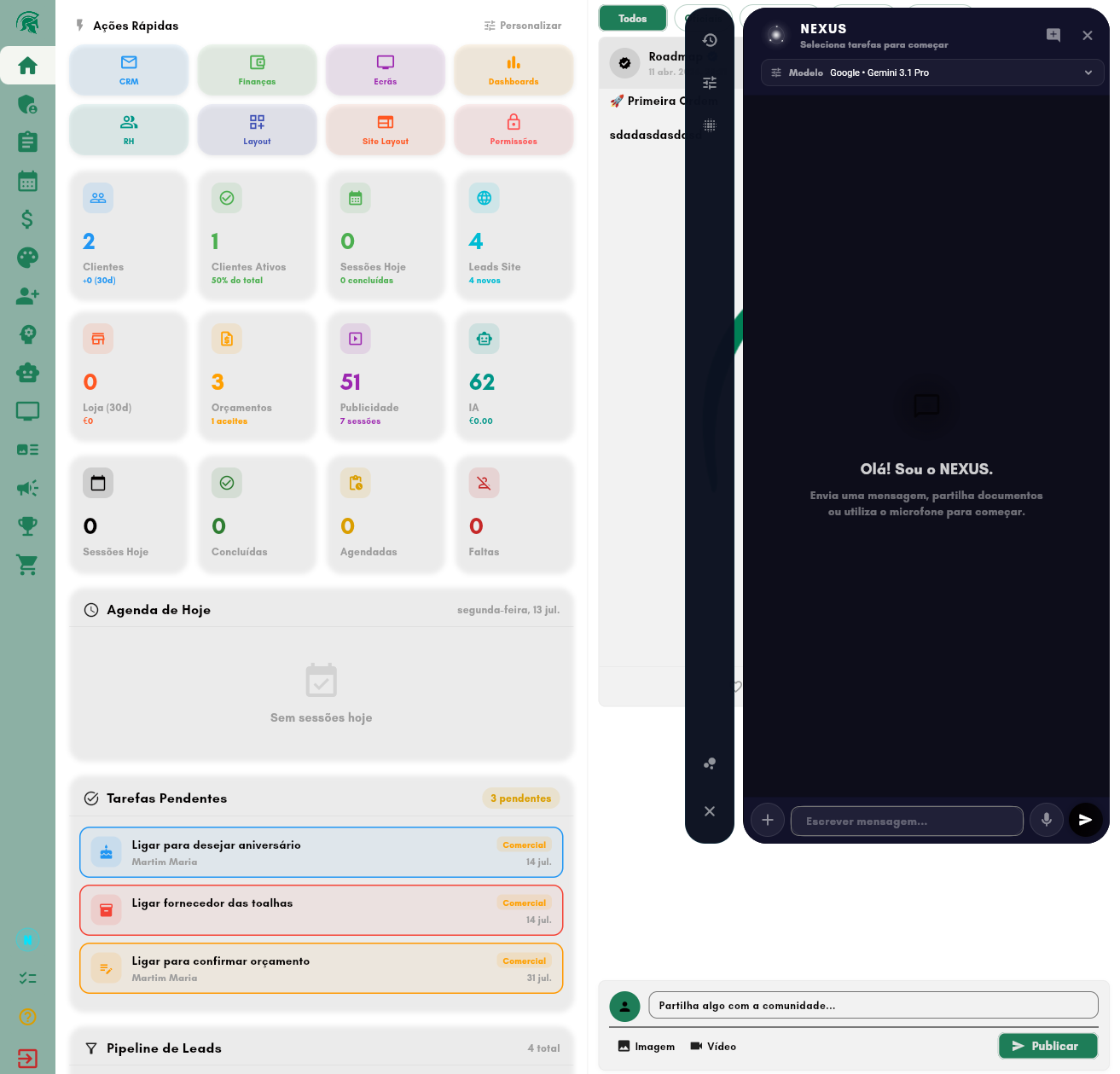Click the add attachment plus button in NEXUS
This screenshot has width=1120, height=1074.
(768, 820)
